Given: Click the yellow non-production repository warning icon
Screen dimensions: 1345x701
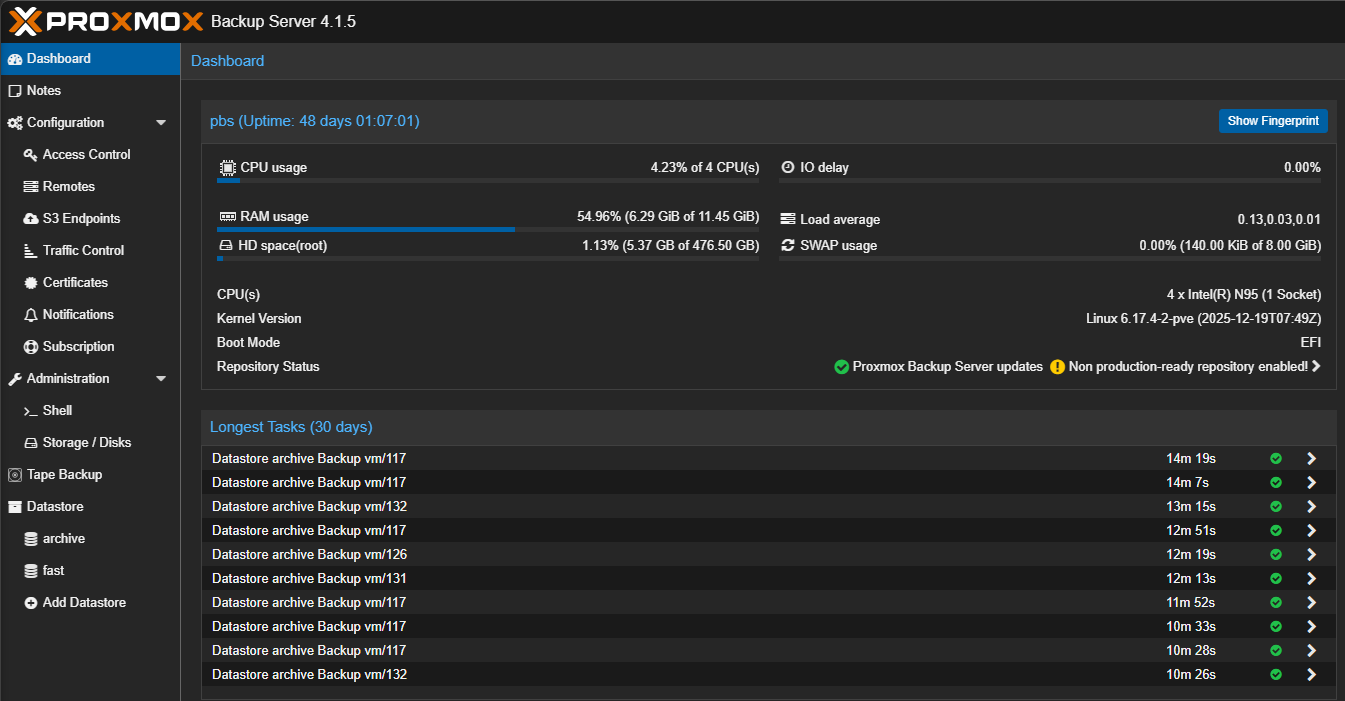Looking at the screenshot, I should (1057, 367).
